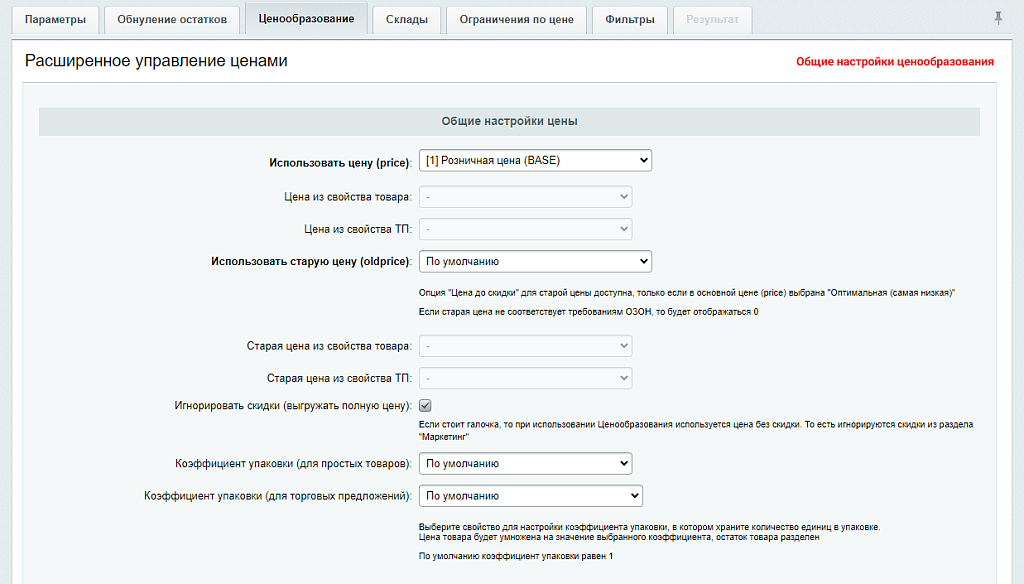Click the red 'Общие настройки ценообразования' link
The height and width of the screenshot is (584, 1024).
coord(894,62)
